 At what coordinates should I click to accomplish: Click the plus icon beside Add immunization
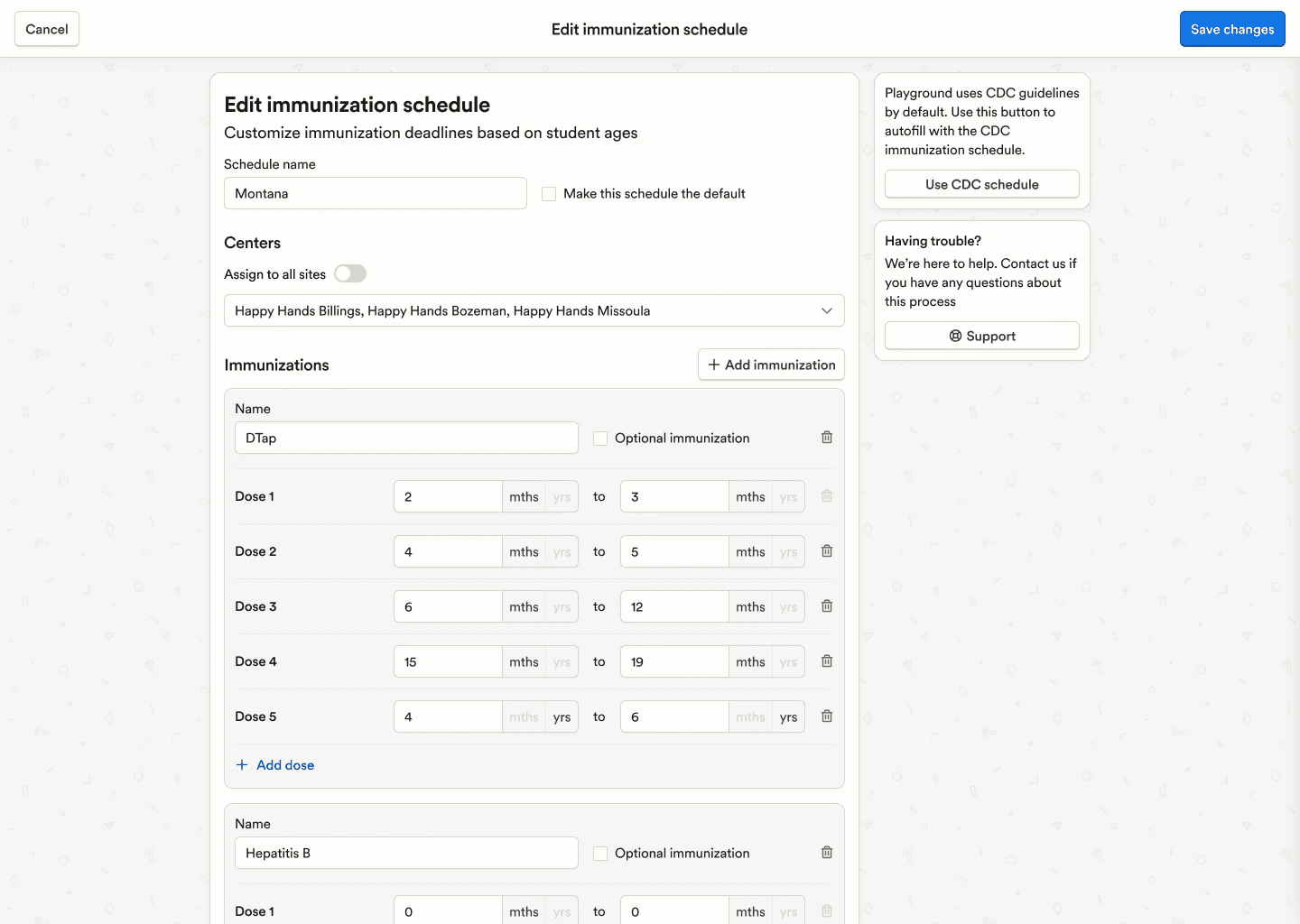pyautogui.click(x=714, y=365)
